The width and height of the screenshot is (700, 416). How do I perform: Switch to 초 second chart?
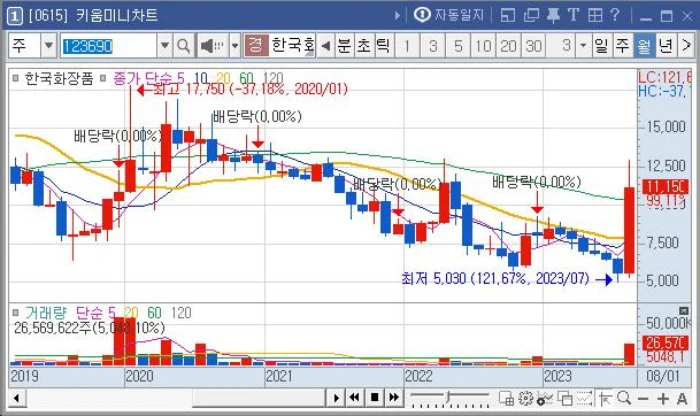[x=364, y=46]
